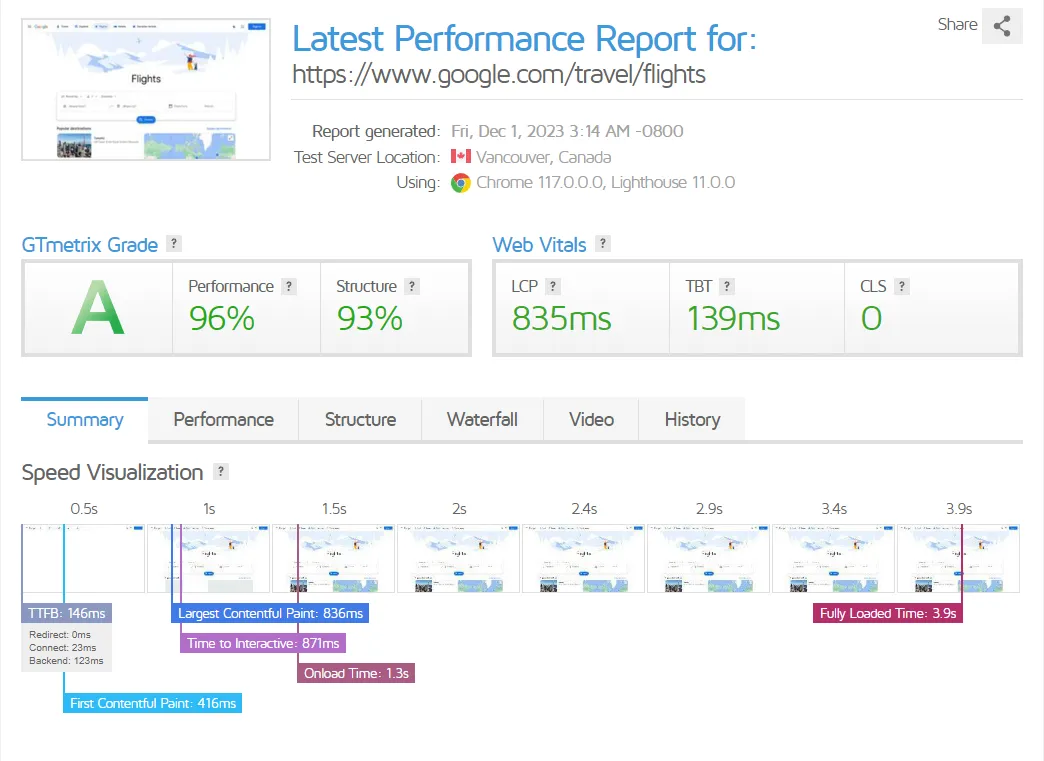Click the Onload Time: 1.3s marker
This screenshot has height=761, width=1044.
(x=356, y=673)
